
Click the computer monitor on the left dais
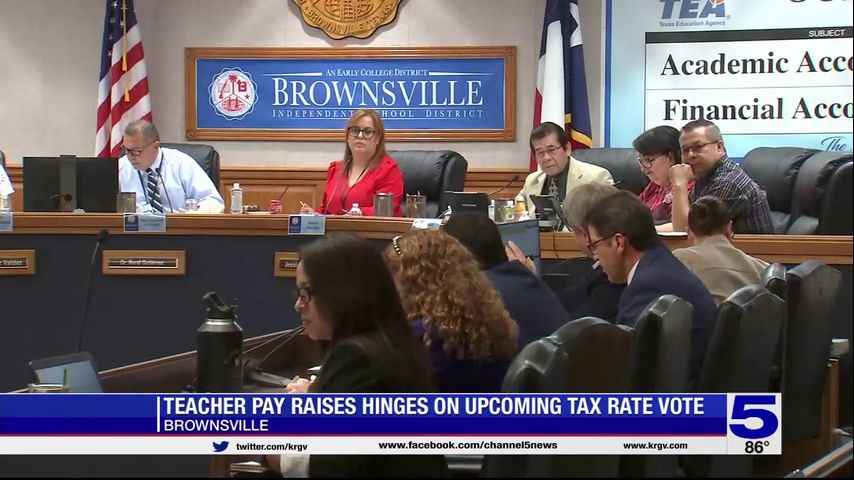click(x=70, y=184)
